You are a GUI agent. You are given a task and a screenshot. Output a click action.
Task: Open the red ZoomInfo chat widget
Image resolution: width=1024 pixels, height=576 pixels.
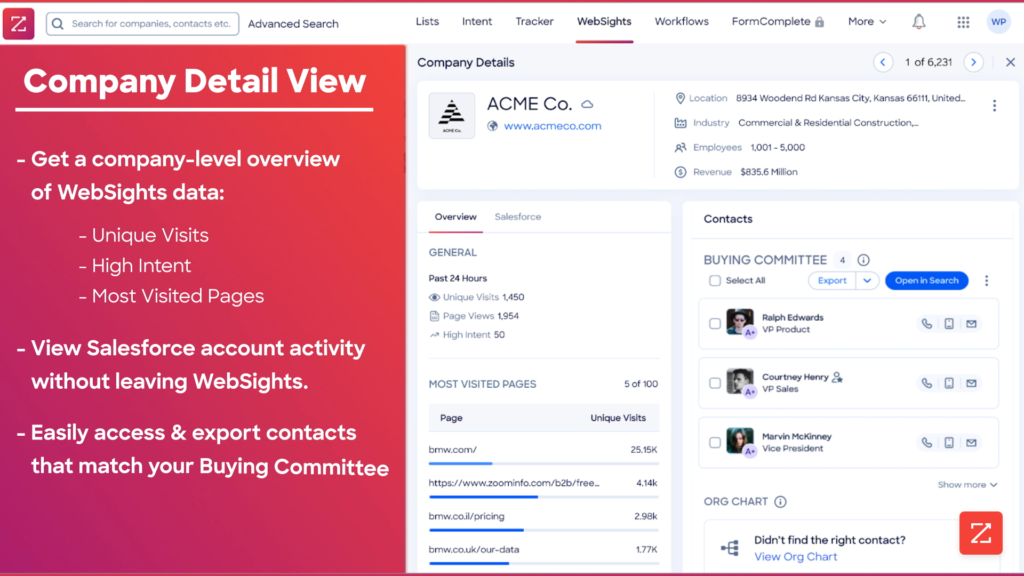(x=981, y=533)
